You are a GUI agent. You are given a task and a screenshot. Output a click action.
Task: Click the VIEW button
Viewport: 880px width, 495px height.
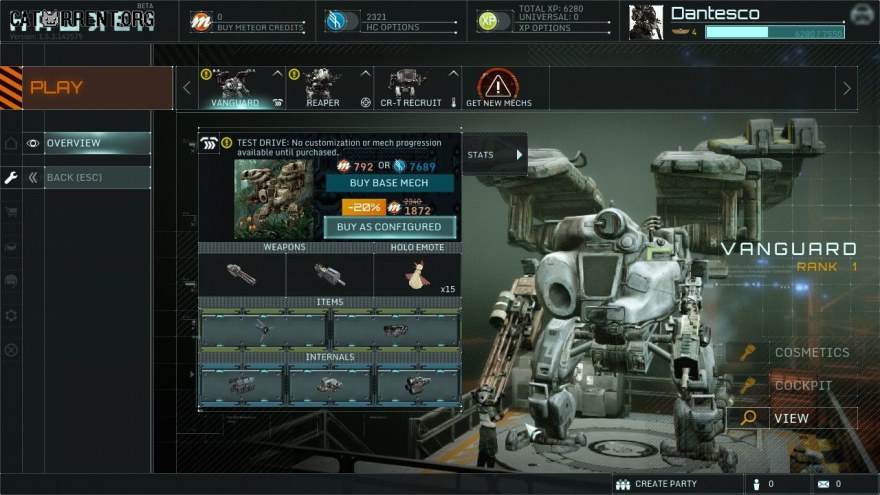[792, 418]
